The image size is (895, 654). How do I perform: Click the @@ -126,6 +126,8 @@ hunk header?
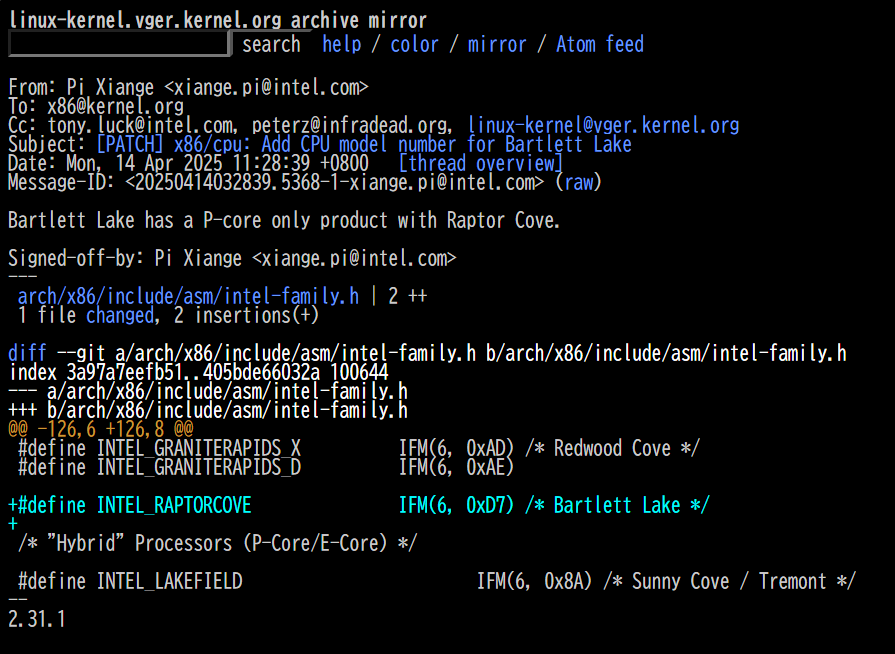[x=101, y=429]
